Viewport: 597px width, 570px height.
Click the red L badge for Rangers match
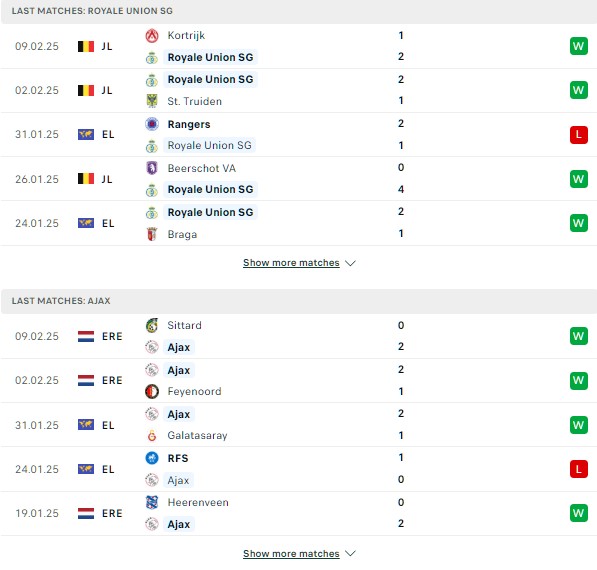[x=579, y=135]
